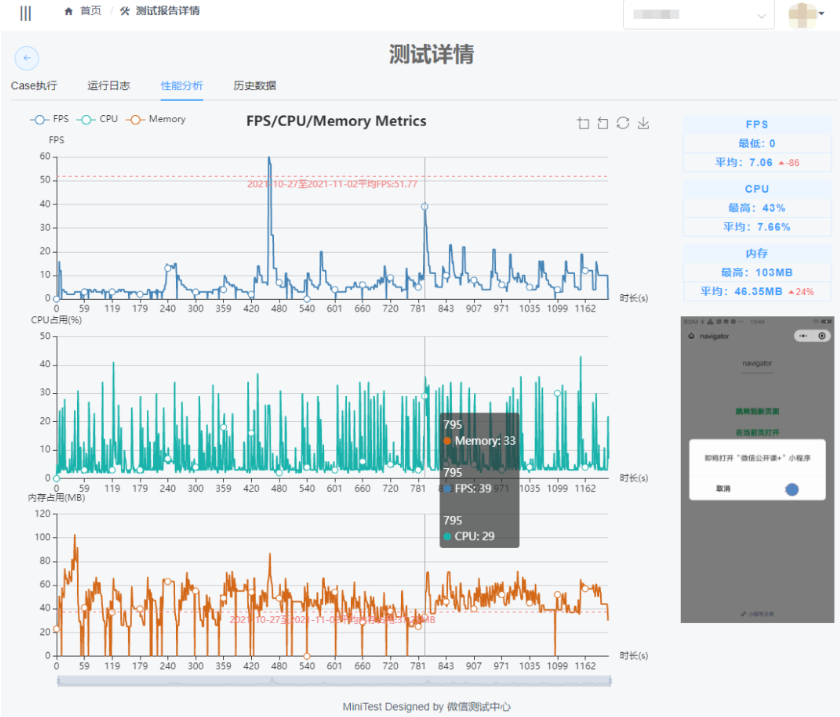Click the highlighted FPS data point at 795
Screen dimensions: 840x717
[424, 206]
